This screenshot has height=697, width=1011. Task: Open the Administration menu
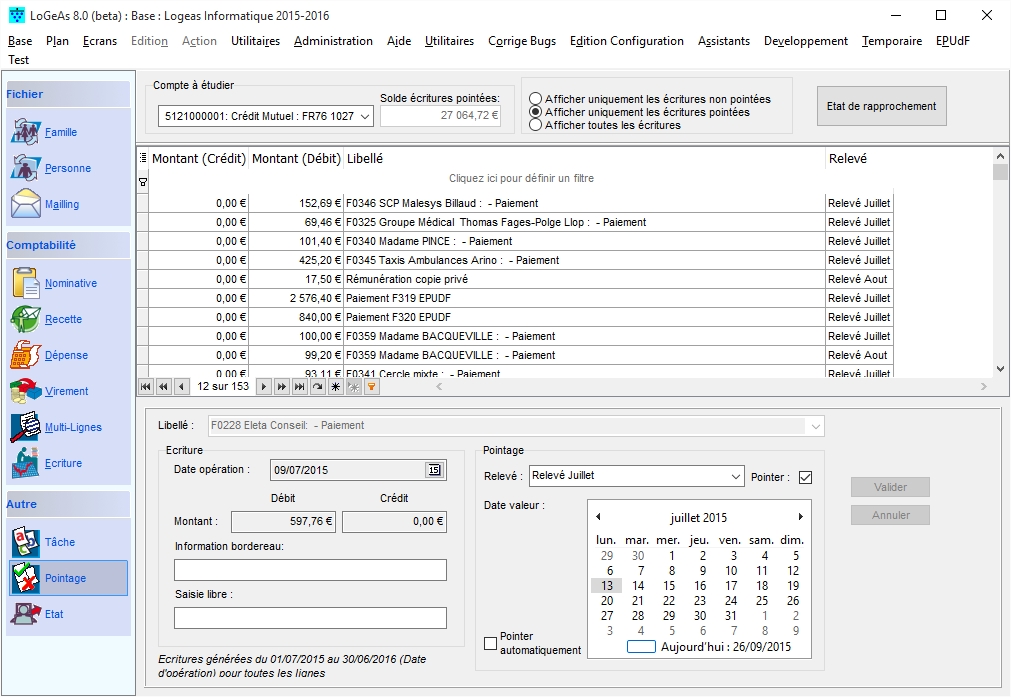tap(333, 41)
